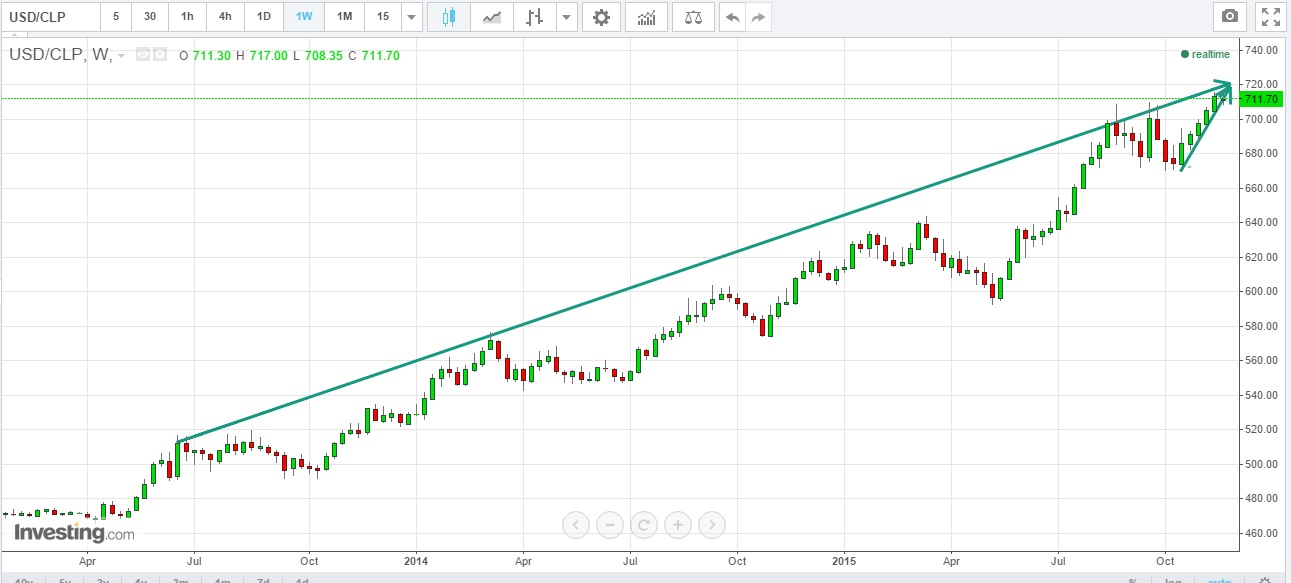The image size is (1291, 583).
Task: Click the 740.00 price axis label
Action: point(1261,50)
